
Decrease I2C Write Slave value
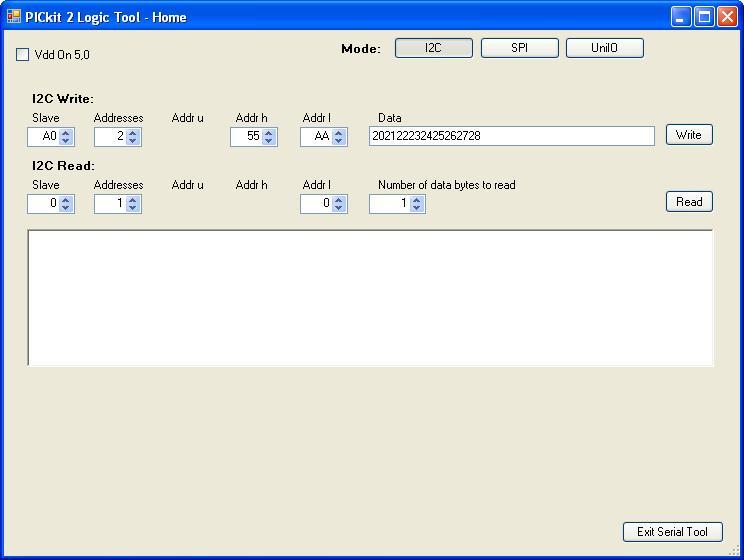pos(66,141)
